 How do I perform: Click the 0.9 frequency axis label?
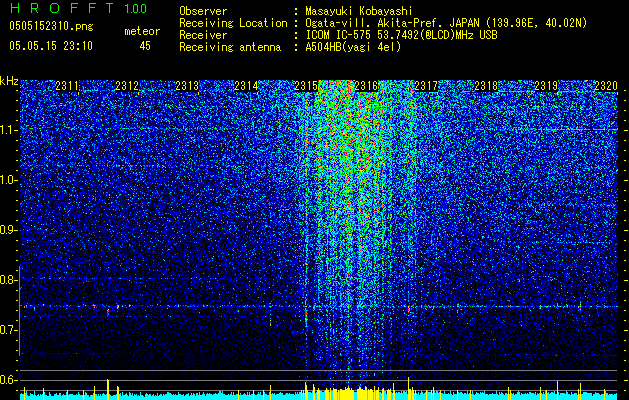9,230
